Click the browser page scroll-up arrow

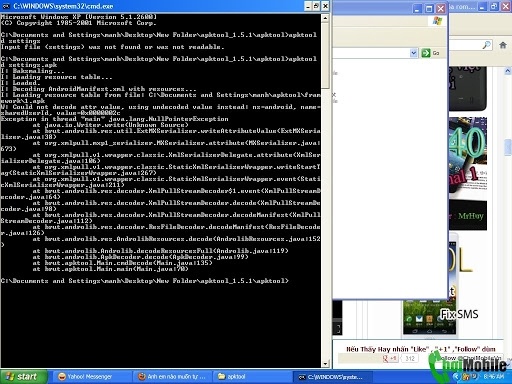pos(508,71)
